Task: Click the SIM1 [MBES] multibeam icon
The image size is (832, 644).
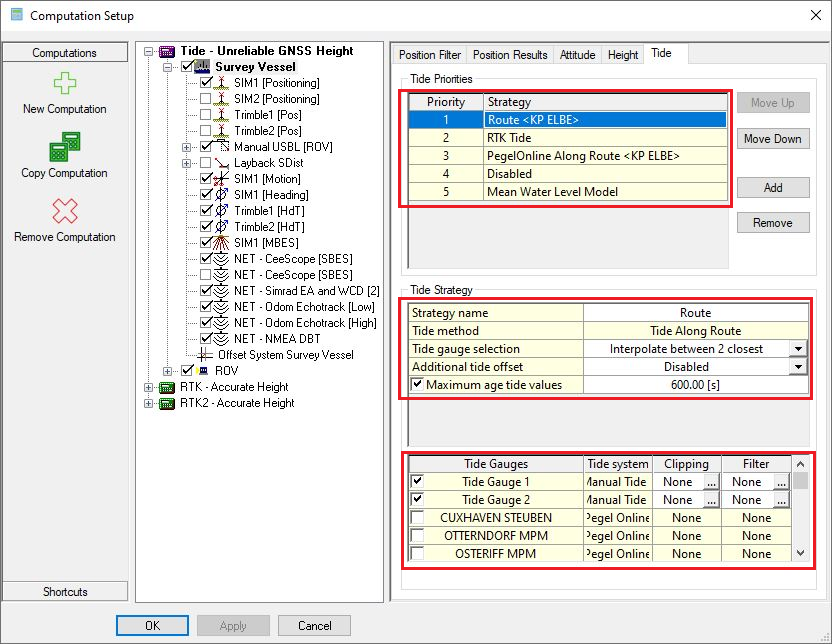Action: point(222,243)
